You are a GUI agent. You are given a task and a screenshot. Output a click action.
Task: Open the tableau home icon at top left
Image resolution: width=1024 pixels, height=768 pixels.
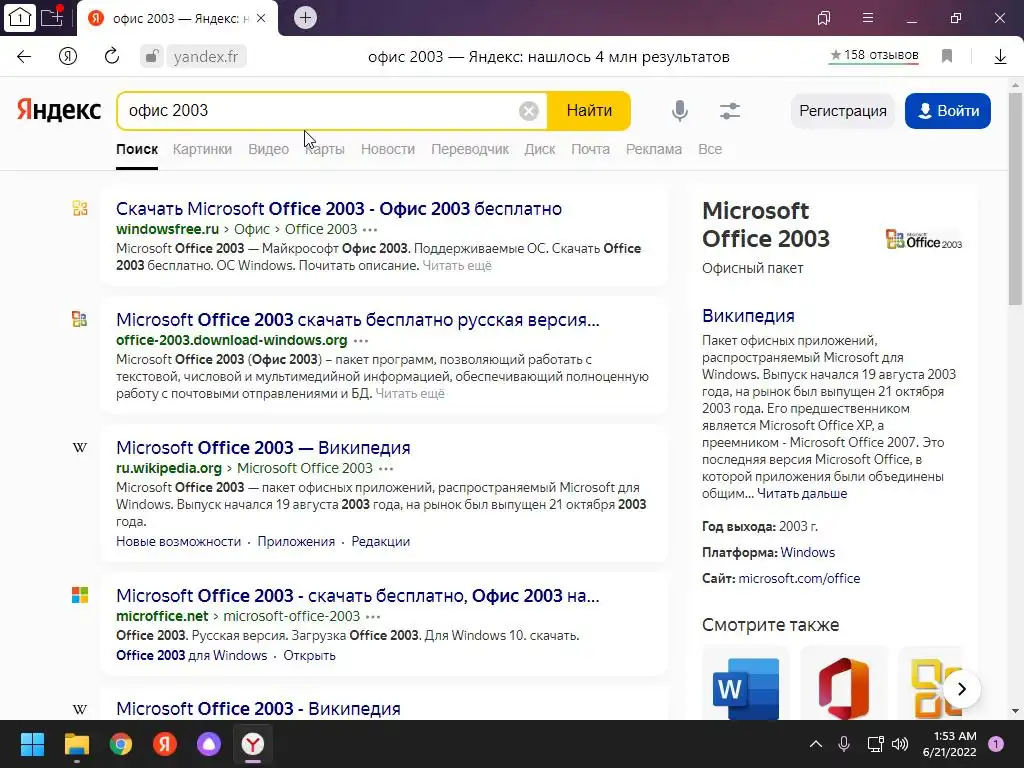coord(20,18)
